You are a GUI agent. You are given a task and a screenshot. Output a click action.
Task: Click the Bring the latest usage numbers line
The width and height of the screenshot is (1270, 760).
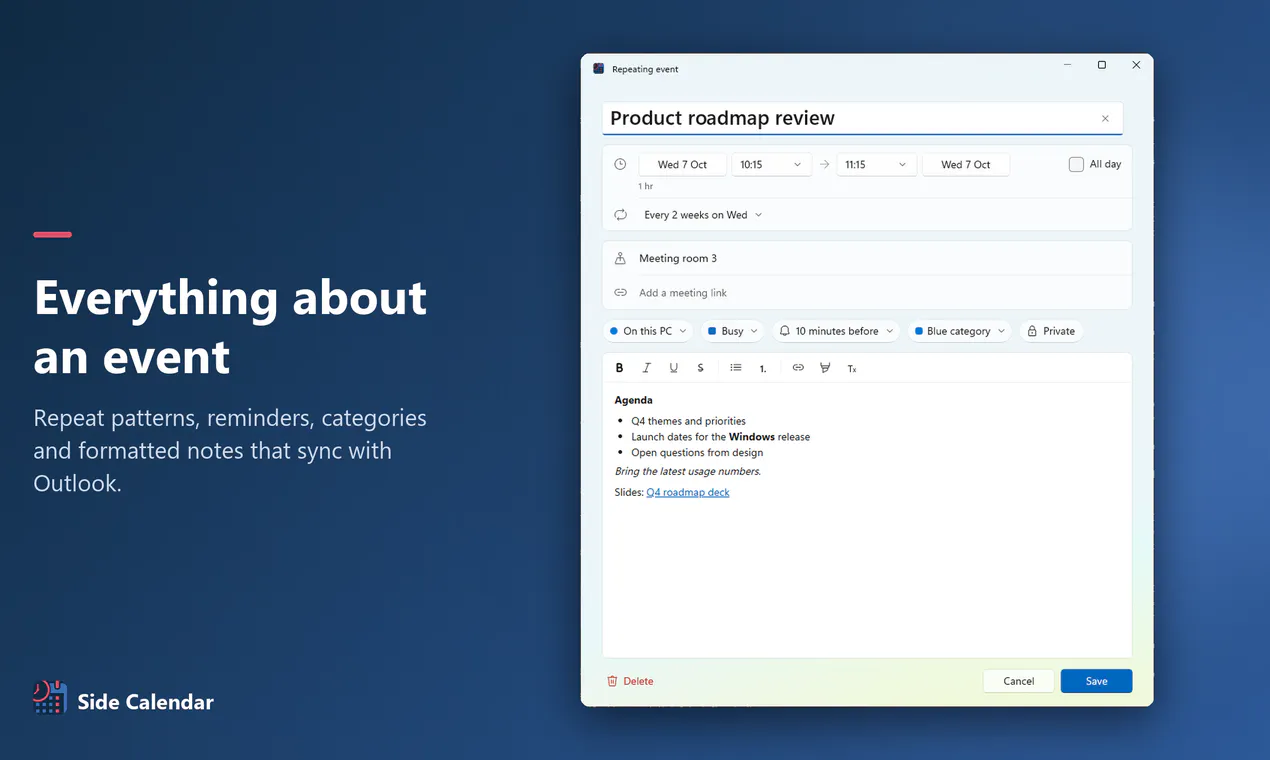tap(688, 471)
